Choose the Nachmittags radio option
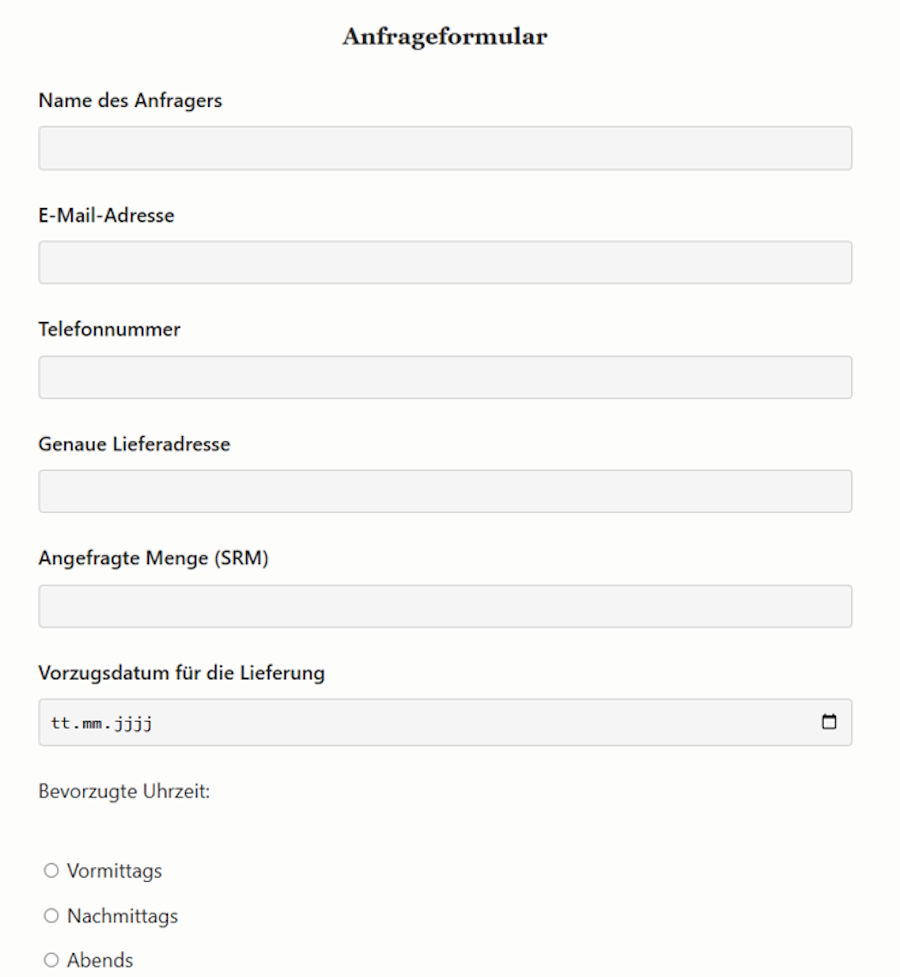The height and width of the screenshot is (977, 900). click(x=52, y=916)
